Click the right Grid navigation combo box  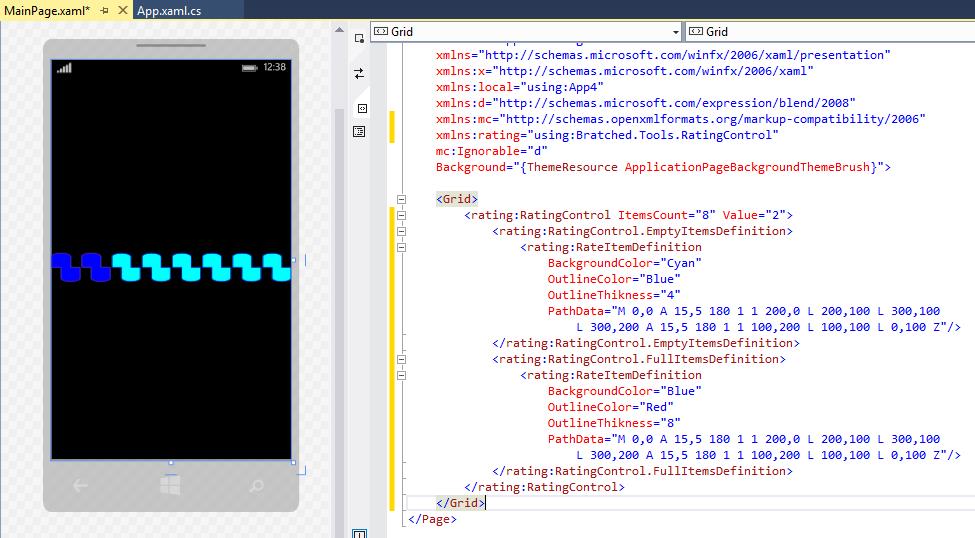point(830,32)
